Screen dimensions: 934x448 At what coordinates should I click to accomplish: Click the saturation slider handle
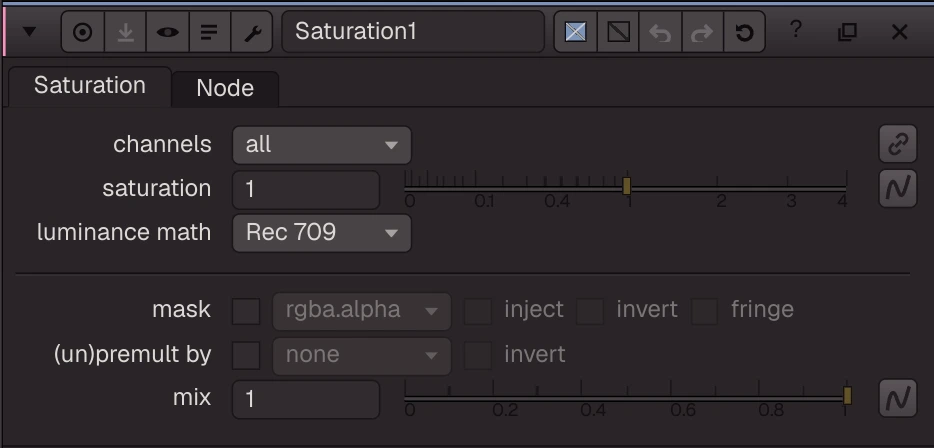pos(627,186)
